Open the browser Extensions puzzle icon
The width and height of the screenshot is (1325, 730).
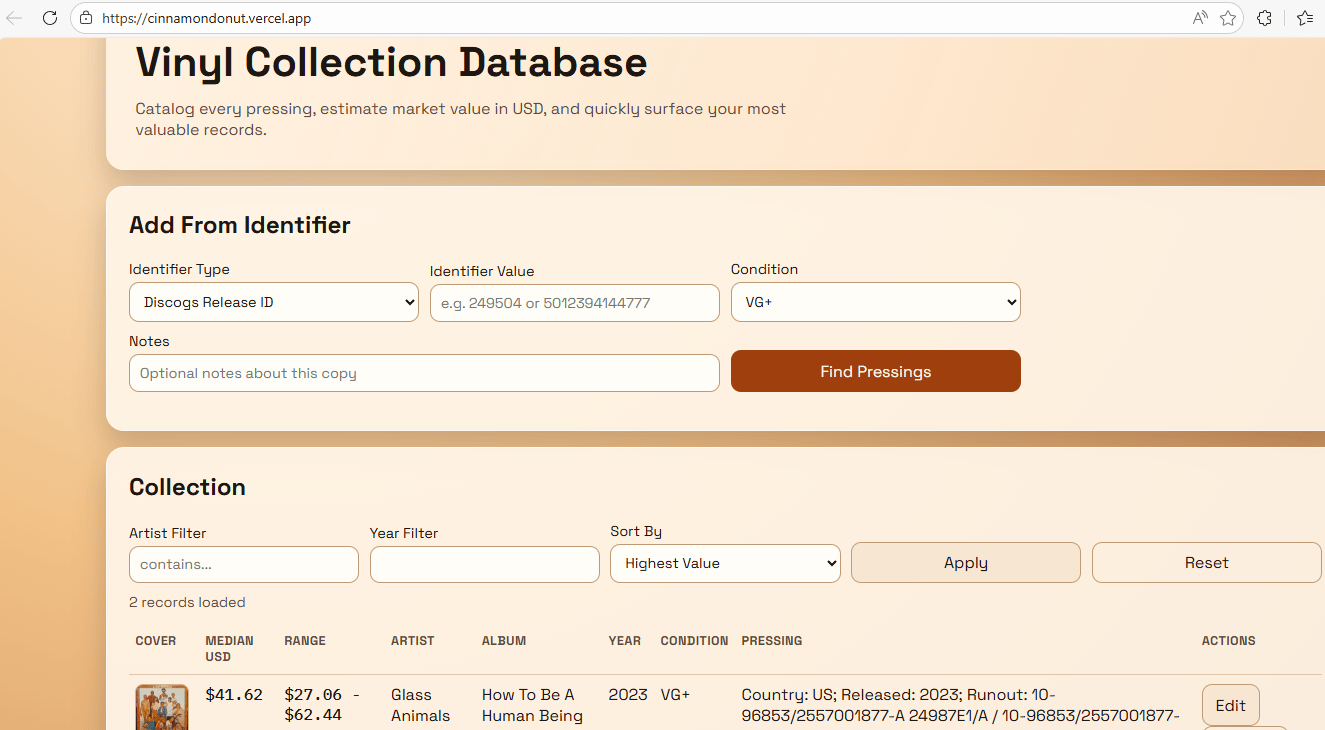(x=1264, y=18)
